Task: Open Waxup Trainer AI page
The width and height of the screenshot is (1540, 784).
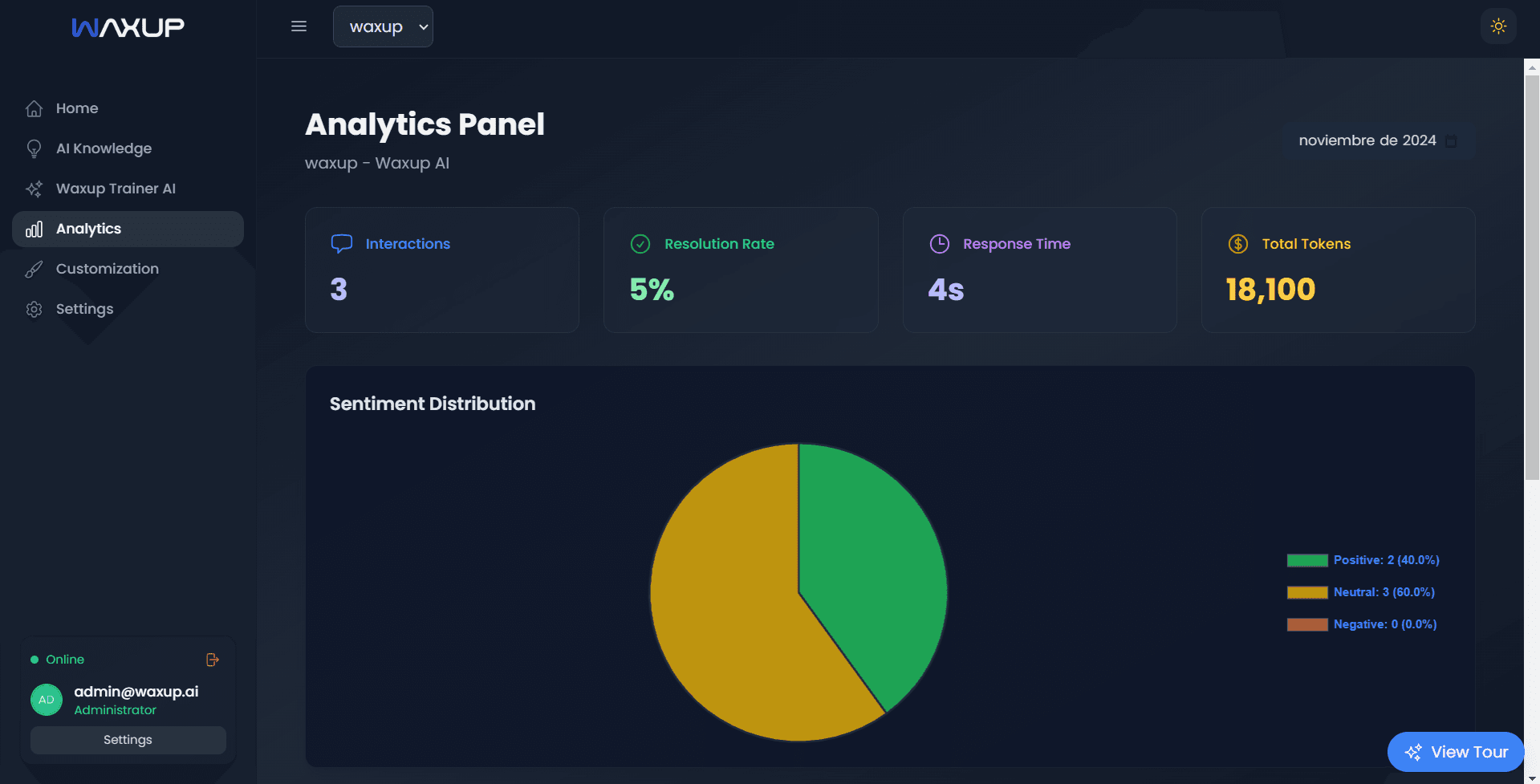Action: tap(116, 189)
